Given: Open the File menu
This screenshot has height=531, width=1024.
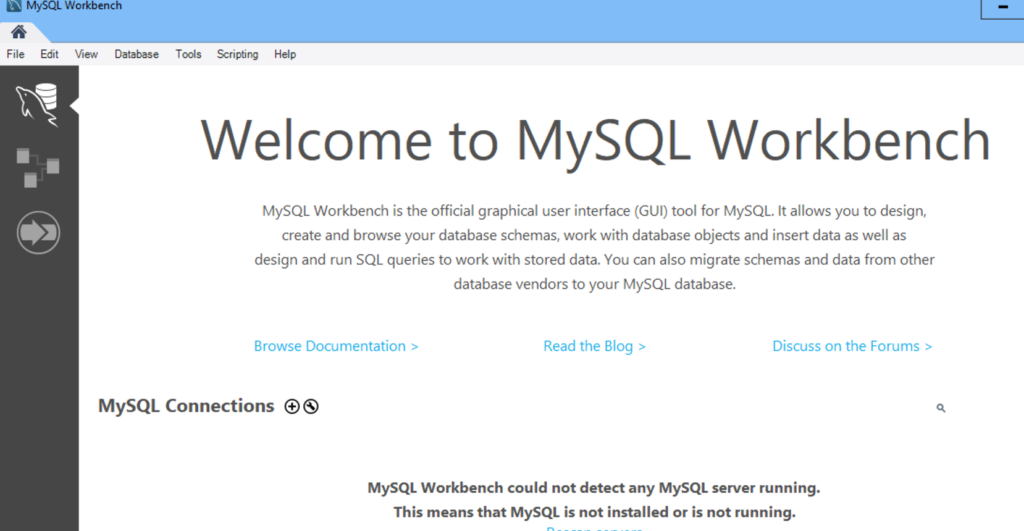Looking at the screenshot, I should point(16,54).
